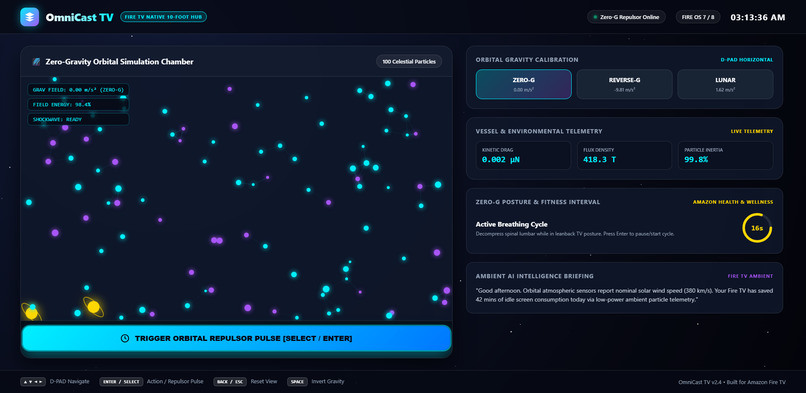Image resolution: width=806 pixels, height=393 pixels.
Task: Click the FIELD ENERGY 98.4% readout
Action: (x=78, y=104)
